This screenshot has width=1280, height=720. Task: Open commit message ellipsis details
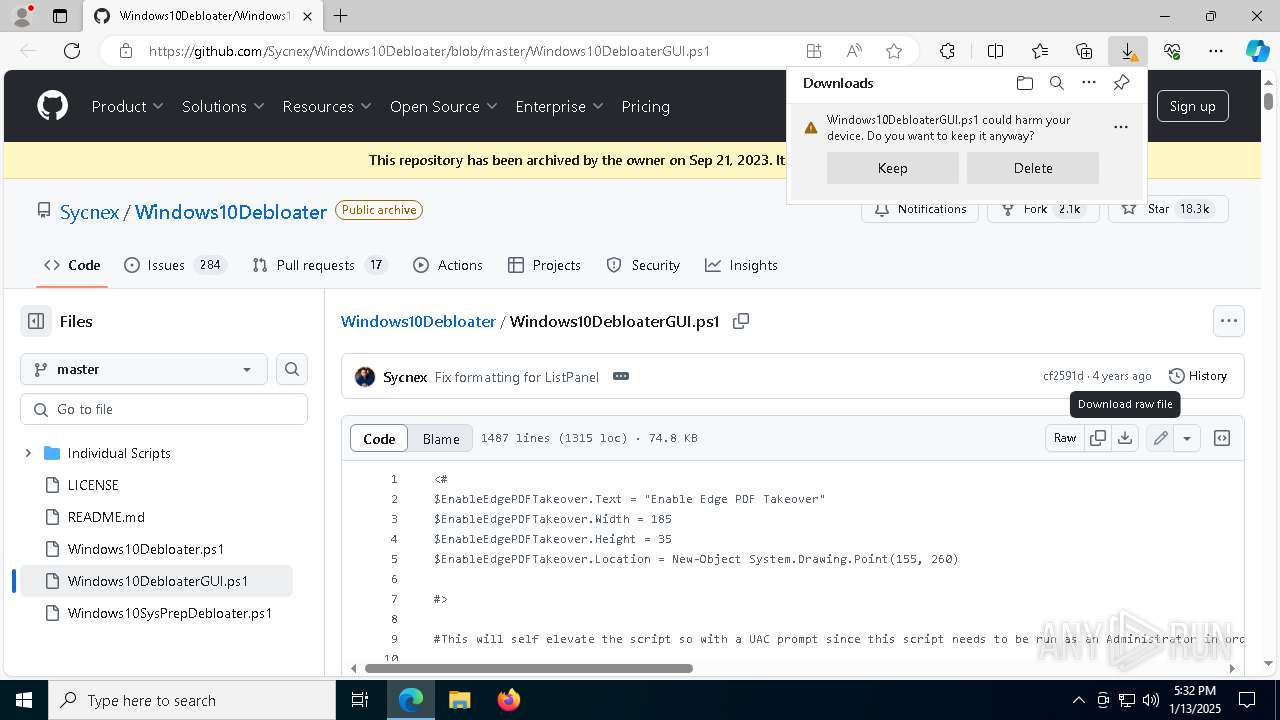(621, 376)
